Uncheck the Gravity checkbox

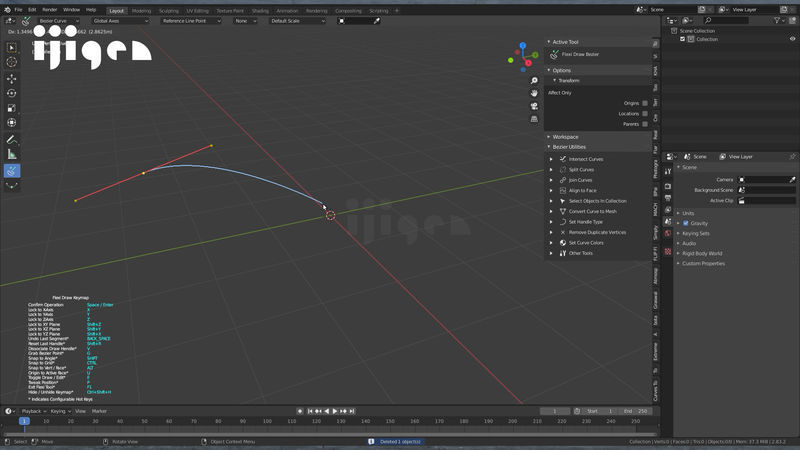tap(686, 223)
